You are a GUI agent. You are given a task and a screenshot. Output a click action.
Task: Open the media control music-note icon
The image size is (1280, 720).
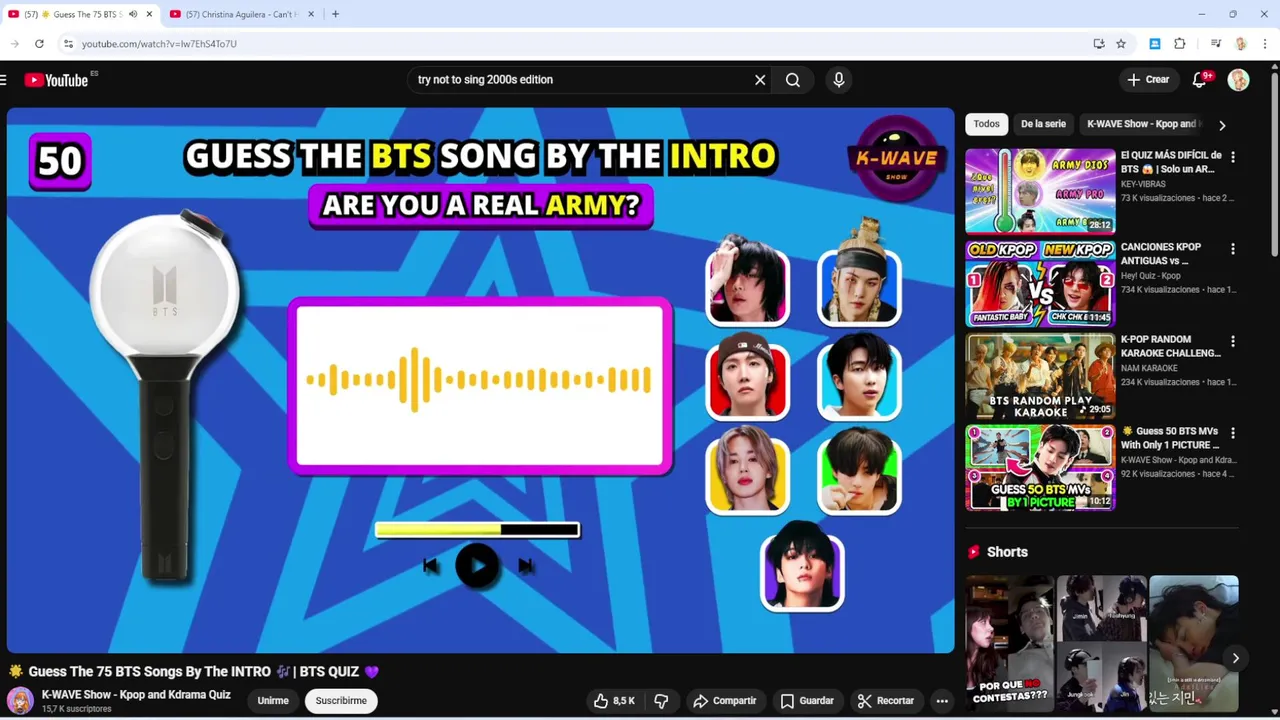pos(1216,44)
